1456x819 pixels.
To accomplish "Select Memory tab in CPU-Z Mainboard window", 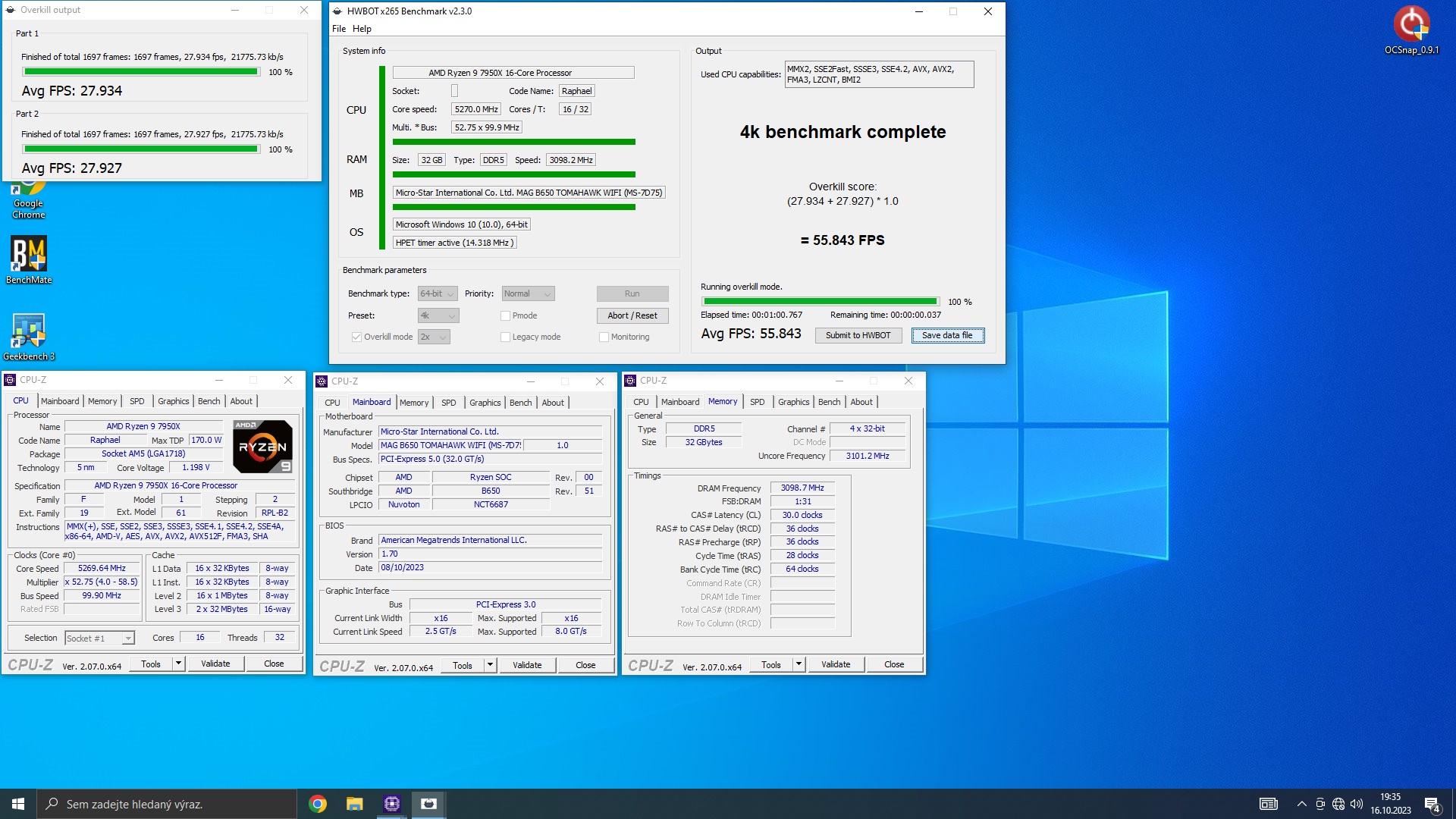I will click(x=414, y=403).
